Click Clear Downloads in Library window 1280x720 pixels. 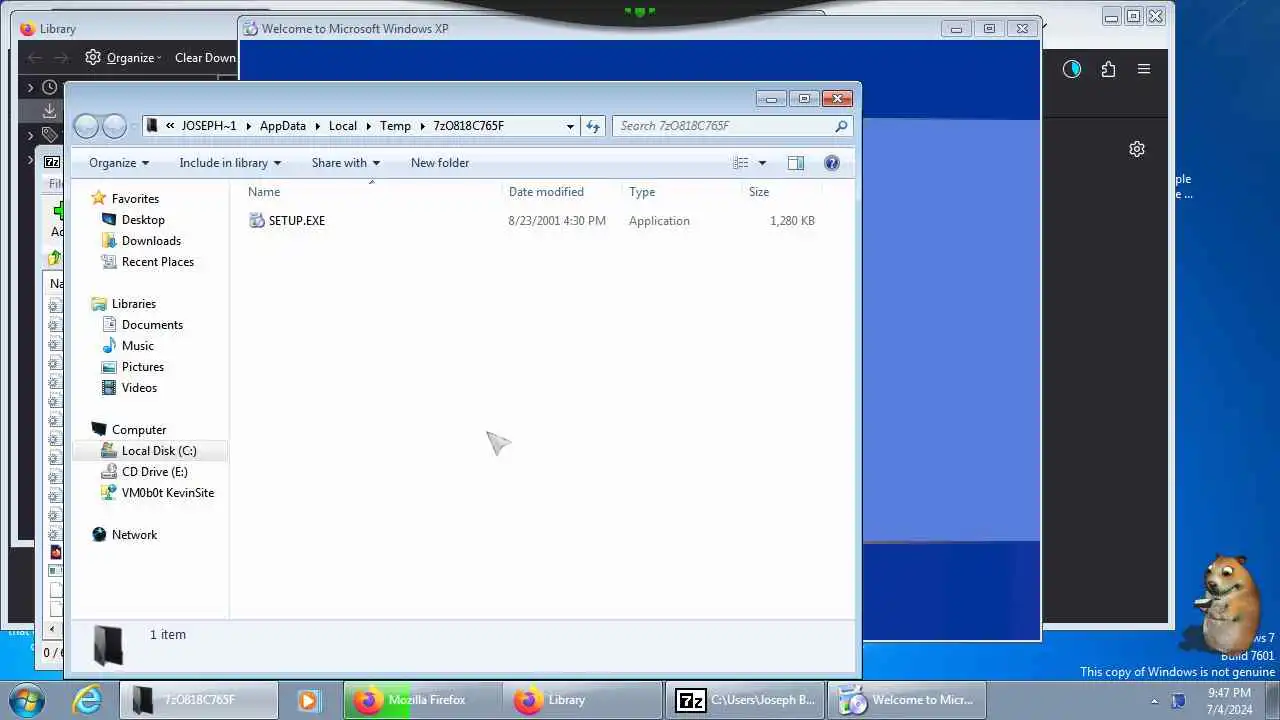pyautogui.click(x=205, y=58)
